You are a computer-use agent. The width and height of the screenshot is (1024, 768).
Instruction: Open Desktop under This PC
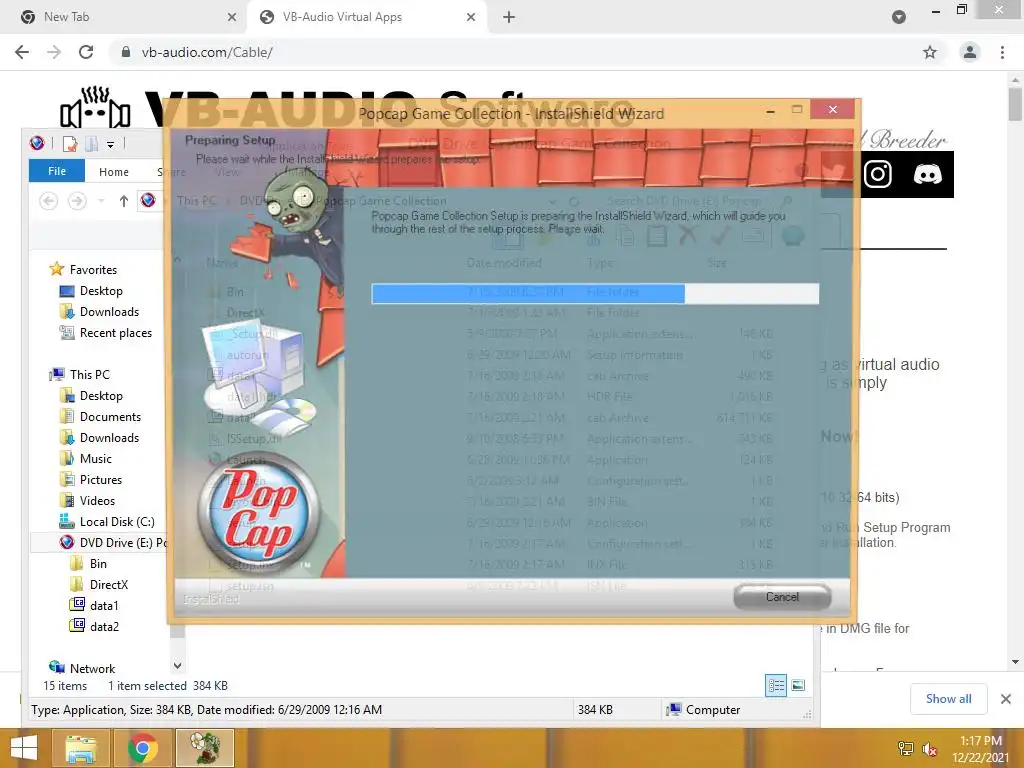click(x=101, y=396)
